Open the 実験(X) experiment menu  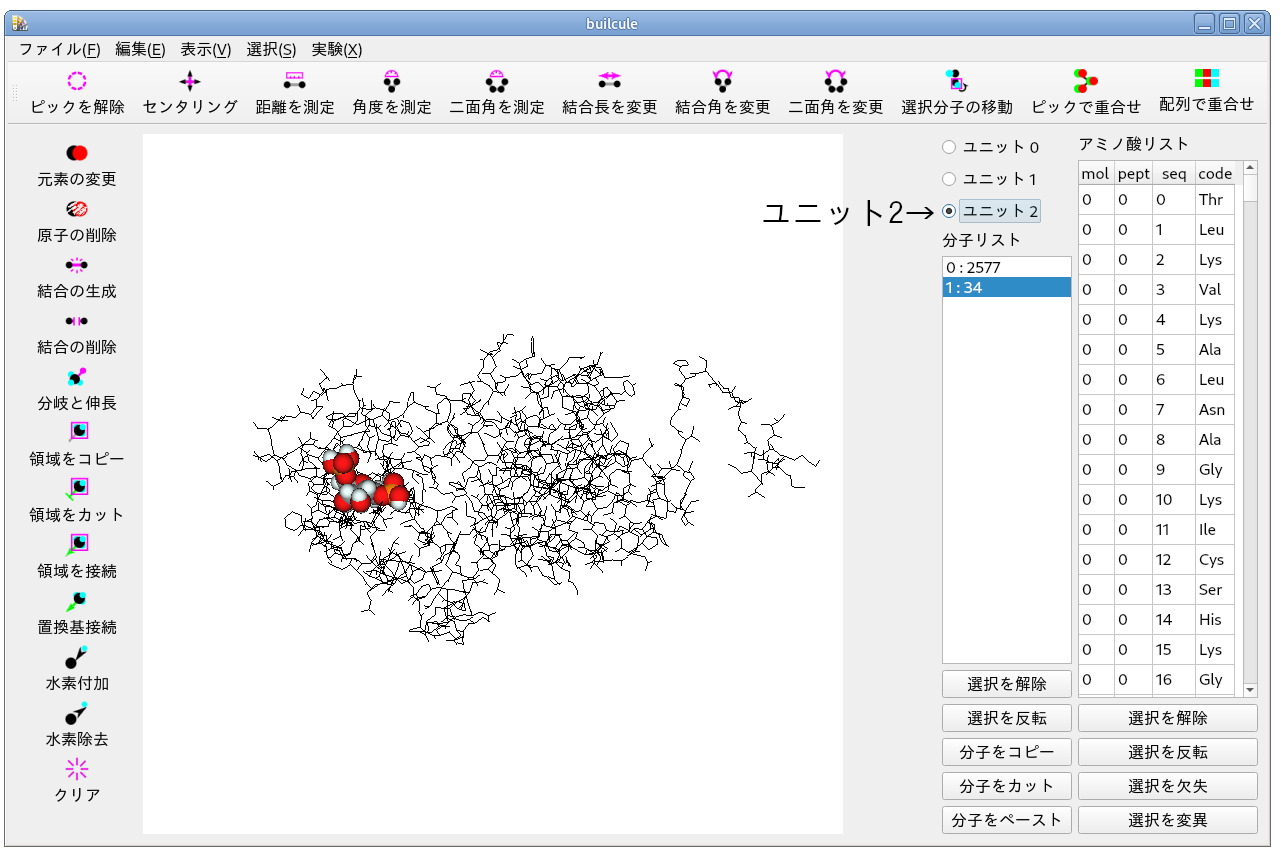336,50
